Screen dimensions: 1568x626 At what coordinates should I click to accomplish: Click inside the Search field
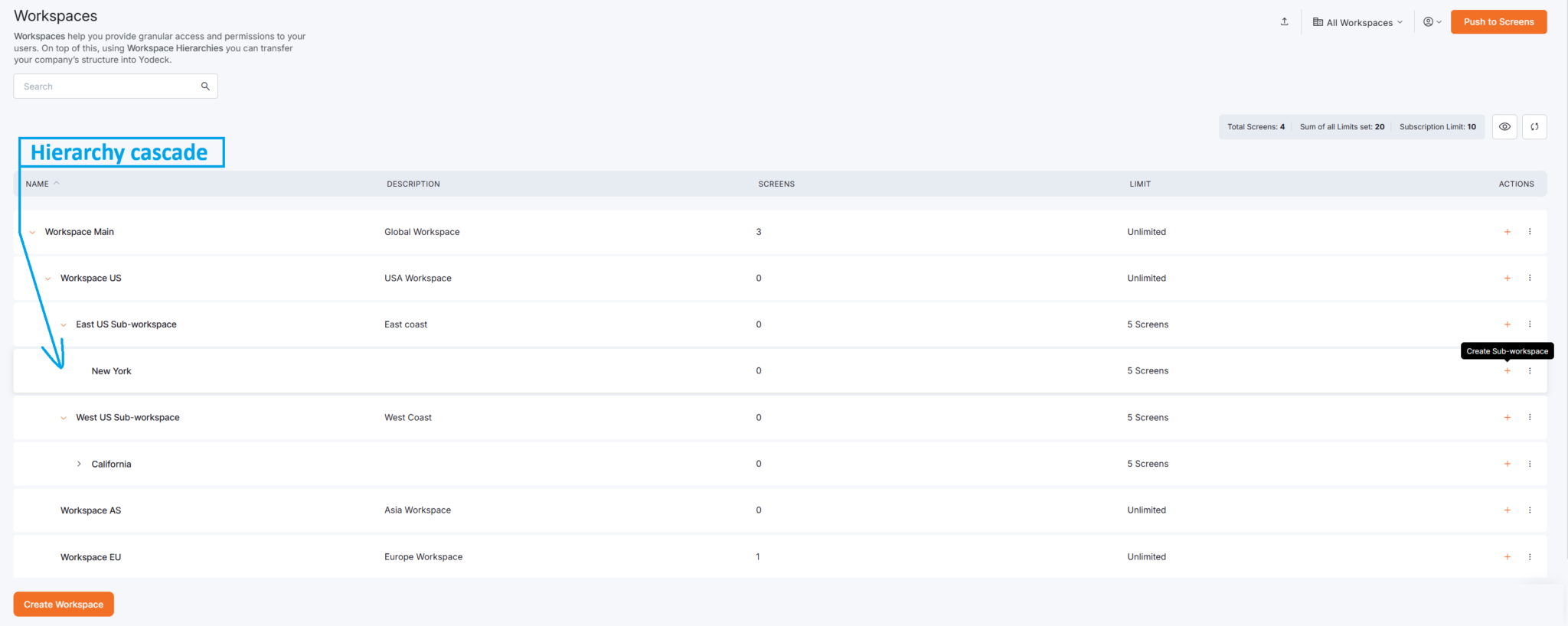[115, 86]
